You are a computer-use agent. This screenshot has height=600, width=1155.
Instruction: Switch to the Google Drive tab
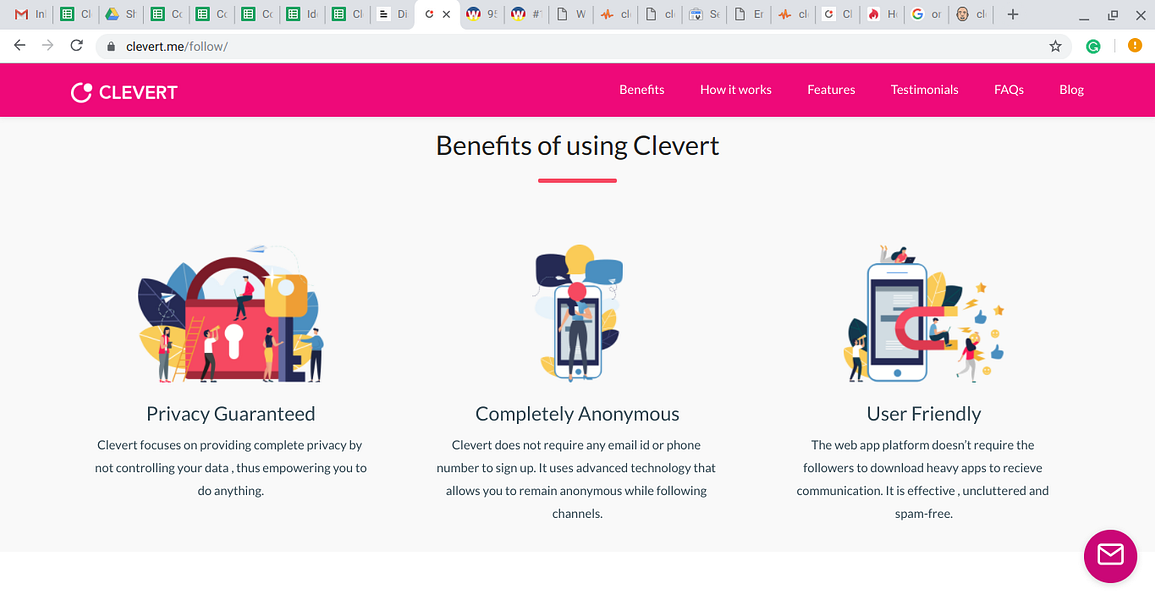[x=121, y=14]
